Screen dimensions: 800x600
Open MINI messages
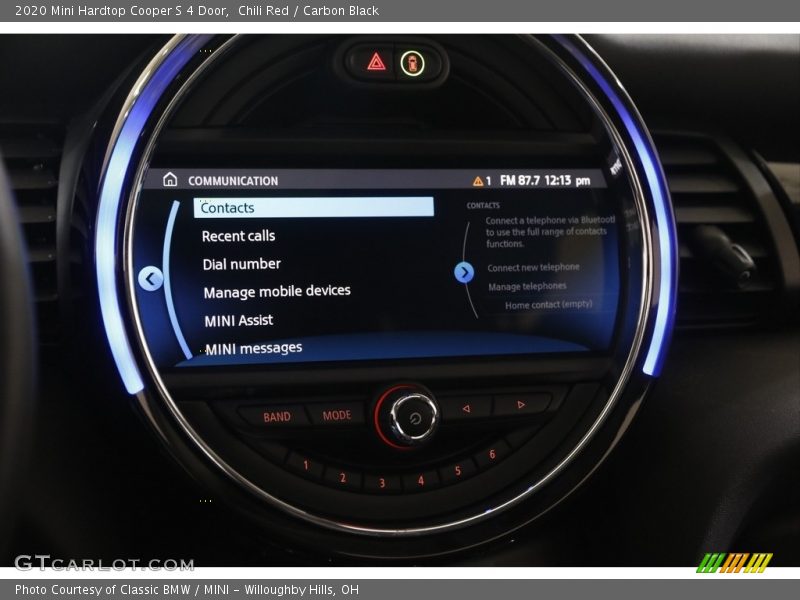[254, 348]
